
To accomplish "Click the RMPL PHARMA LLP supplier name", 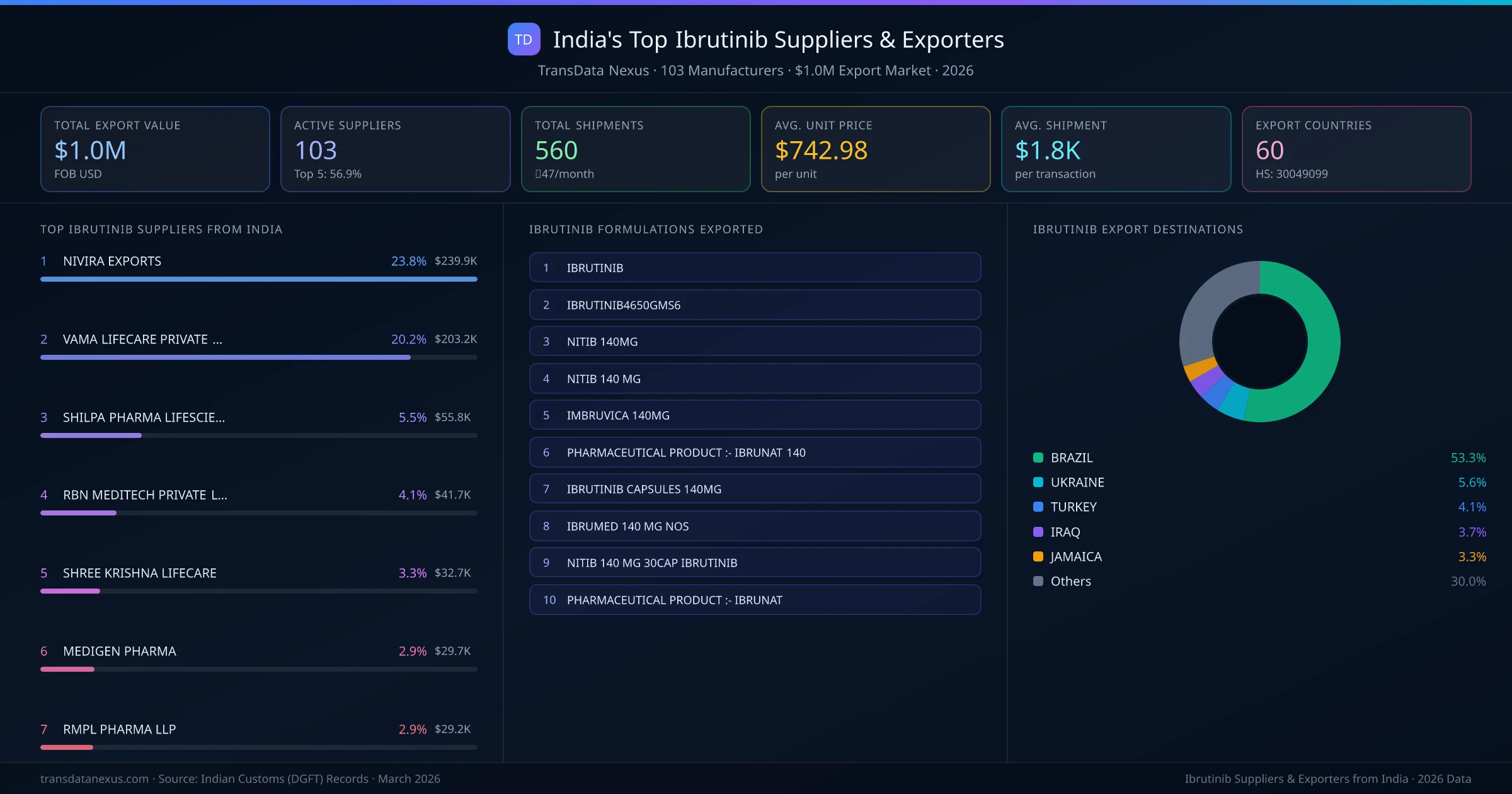I will (119, 729).
